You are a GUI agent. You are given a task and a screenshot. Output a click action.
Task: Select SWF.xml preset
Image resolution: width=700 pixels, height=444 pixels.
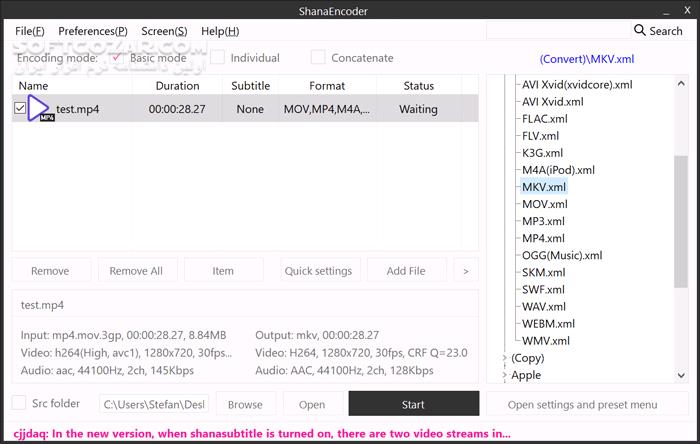(543, 290)
